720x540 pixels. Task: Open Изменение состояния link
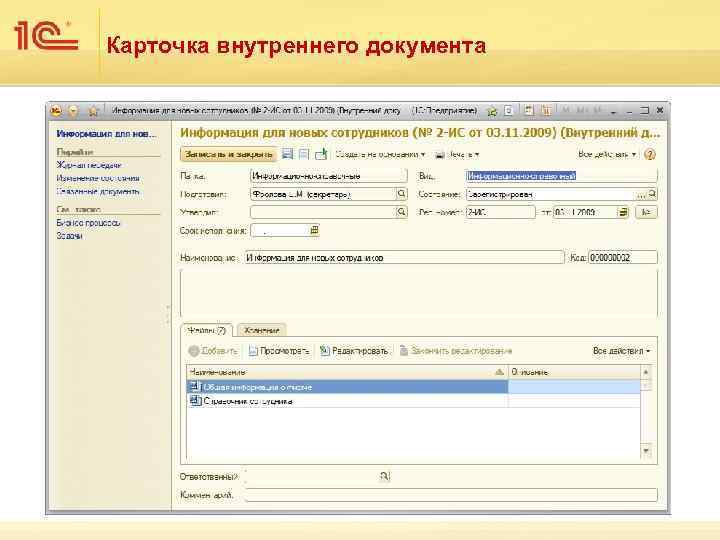[x=98, y=178]
